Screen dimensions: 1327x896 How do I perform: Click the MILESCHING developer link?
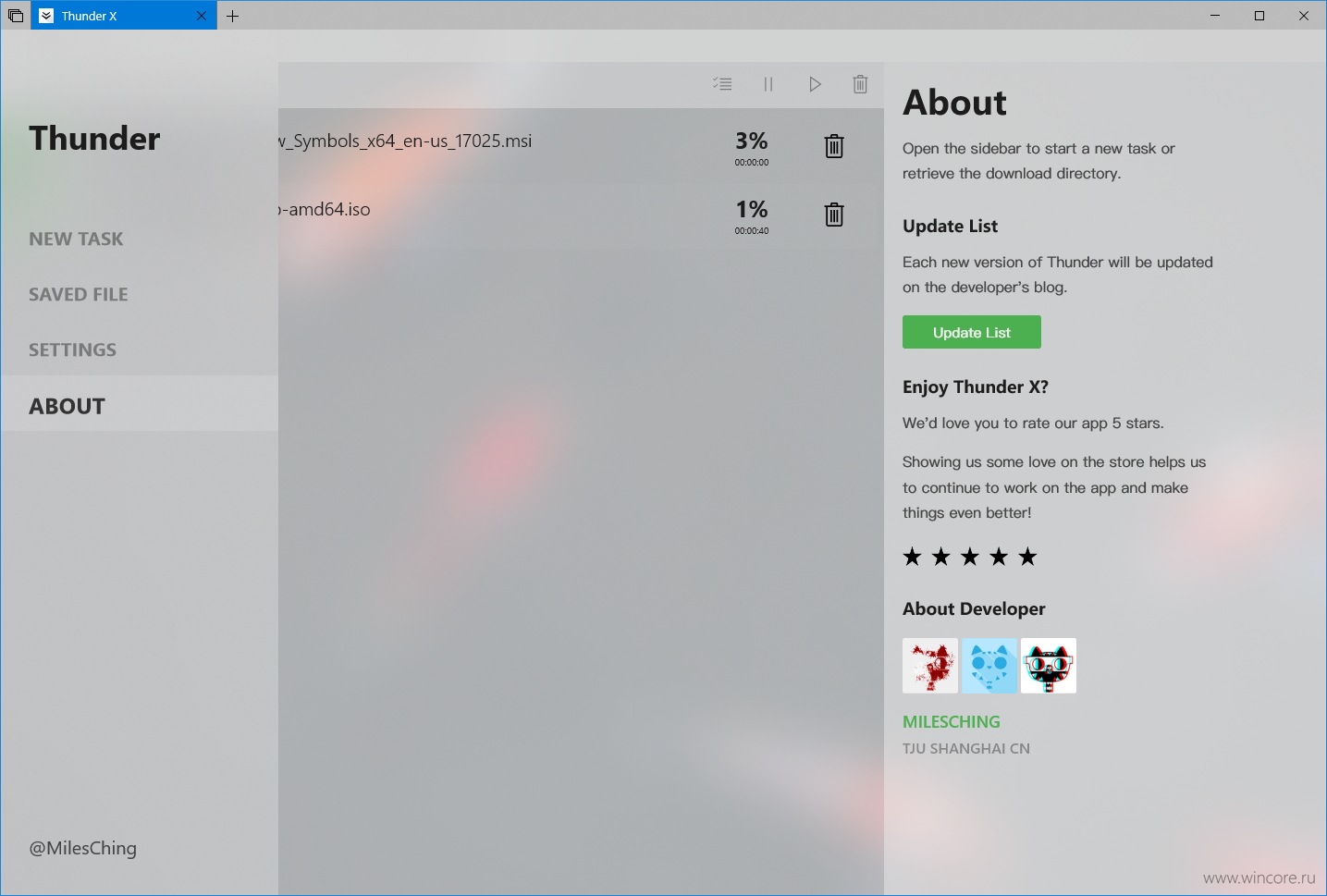pyautogui.click(x=952, y=722)
